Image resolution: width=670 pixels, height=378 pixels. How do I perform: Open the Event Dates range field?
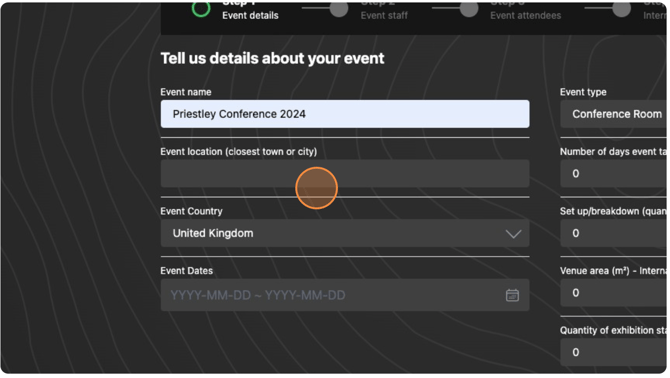tap(347, 296)
